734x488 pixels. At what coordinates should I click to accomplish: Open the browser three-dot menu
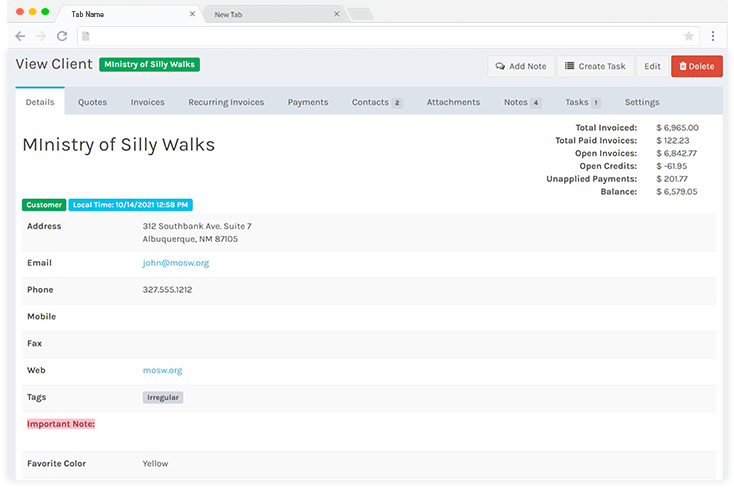pyautogui.click(x=712, y=36)
